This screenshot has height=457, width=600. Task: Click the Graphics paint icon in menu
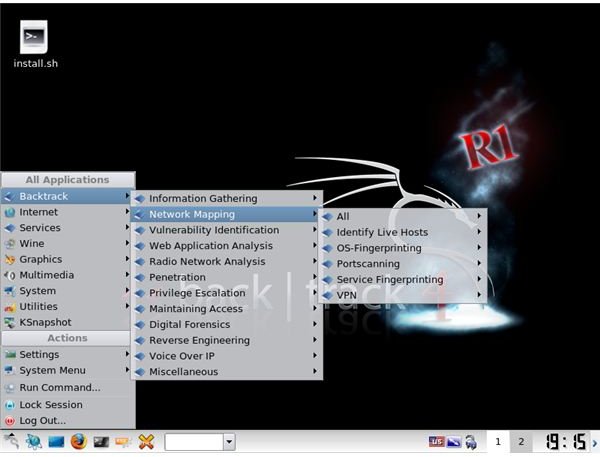point(10,260)
